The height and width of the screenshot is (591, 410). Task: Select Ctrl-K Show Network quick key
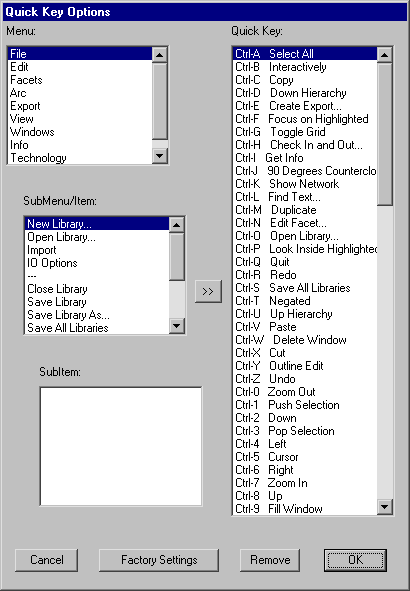point(305,184)
